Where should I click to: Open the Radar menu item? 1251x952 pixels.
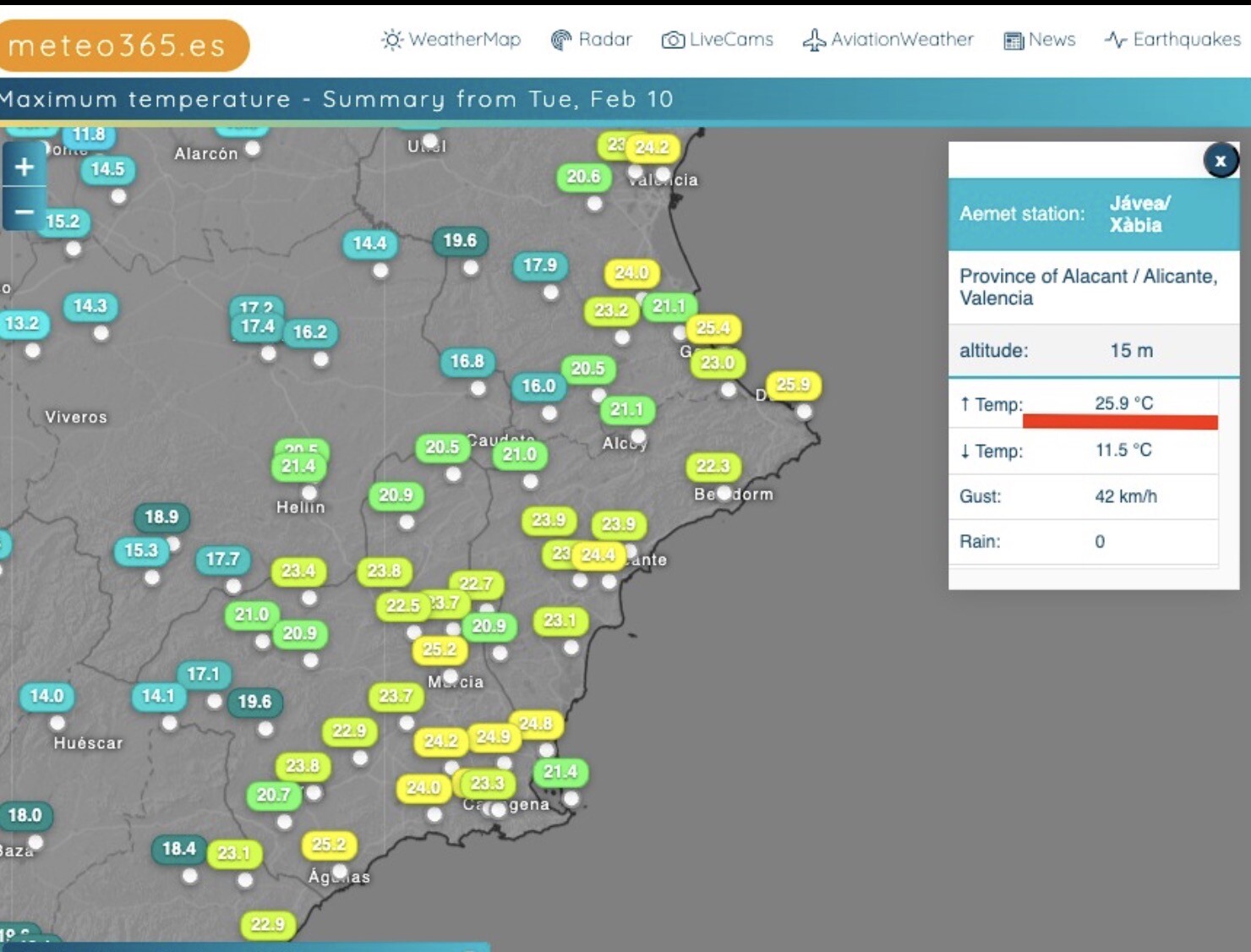[604, 40]
